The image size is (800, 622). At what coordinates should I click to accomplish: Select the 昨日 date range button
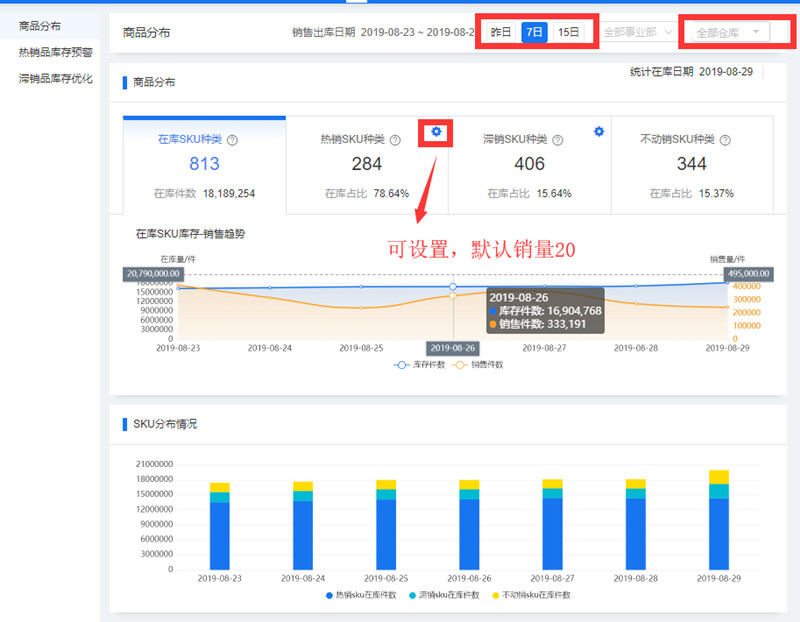coord(501,32)
